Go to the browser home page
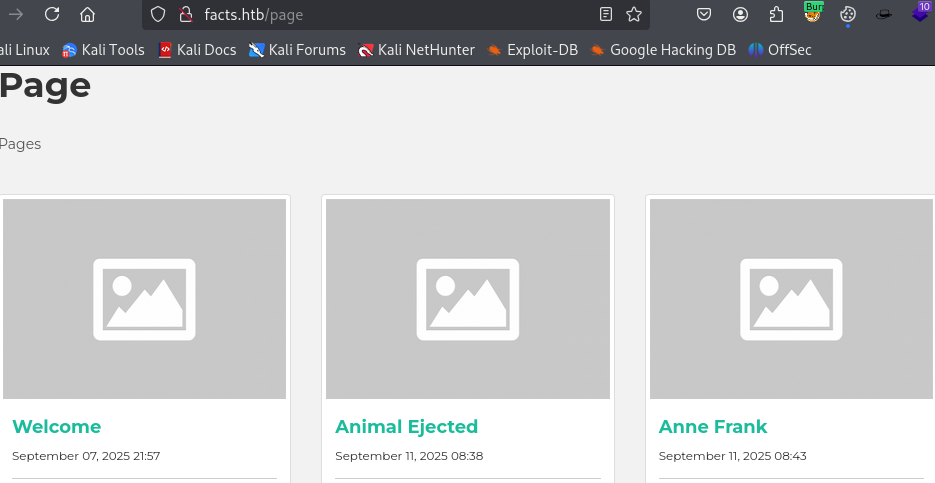935x483 pixels. pos(88,14)
